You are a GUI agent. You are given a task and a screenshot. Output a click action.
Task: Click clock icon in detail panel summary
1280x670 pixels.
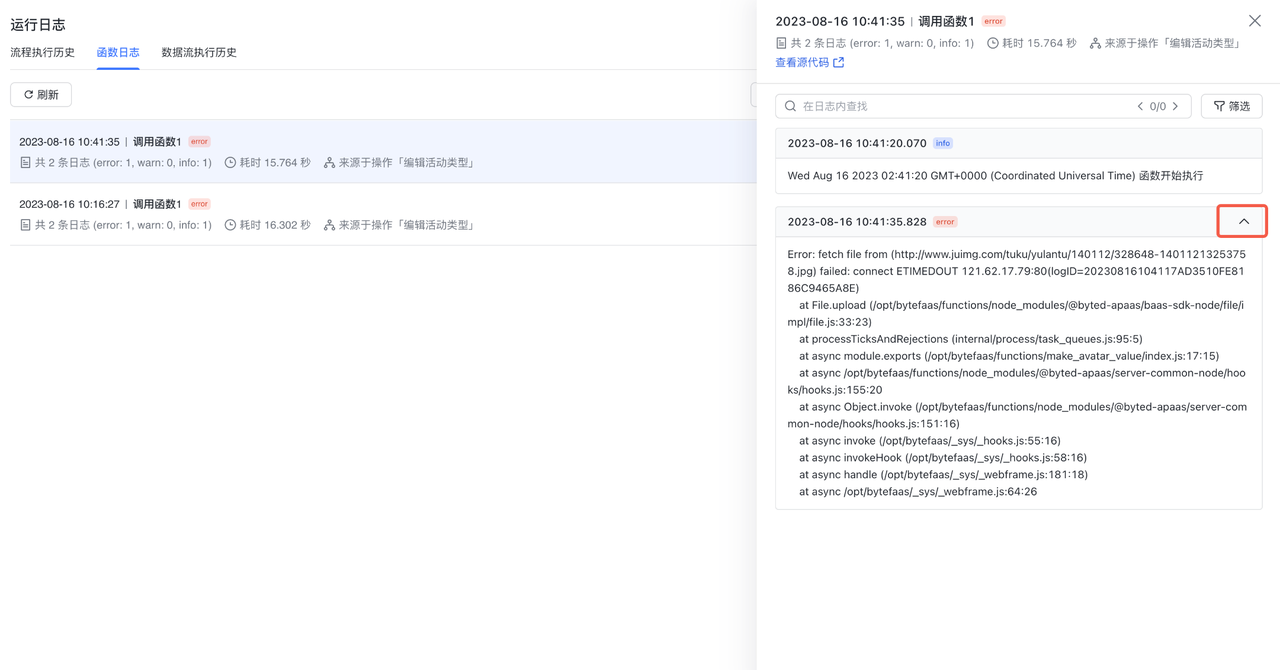(x=993, y=43)
